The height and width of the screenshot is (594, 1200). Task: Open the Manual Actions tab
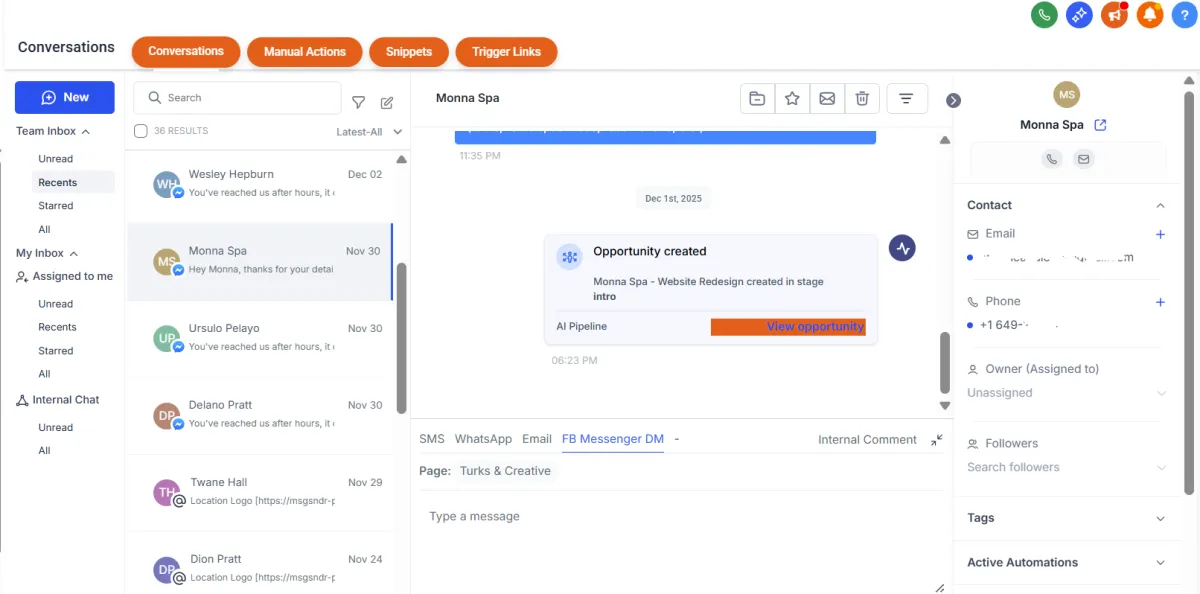tap(305, 52)
